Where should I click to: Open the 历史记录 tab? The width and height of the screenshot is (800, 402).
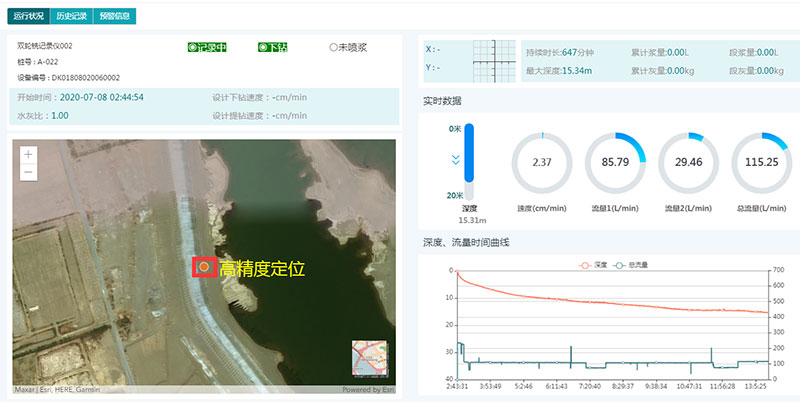point(71,16)
